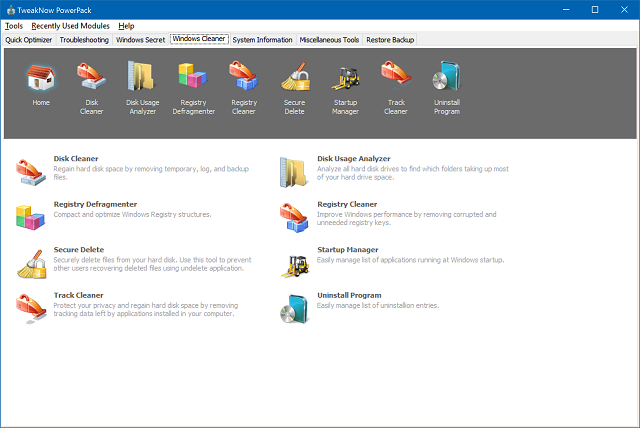Click the Disk Usage Analyzer heading link

coord(354,159)
